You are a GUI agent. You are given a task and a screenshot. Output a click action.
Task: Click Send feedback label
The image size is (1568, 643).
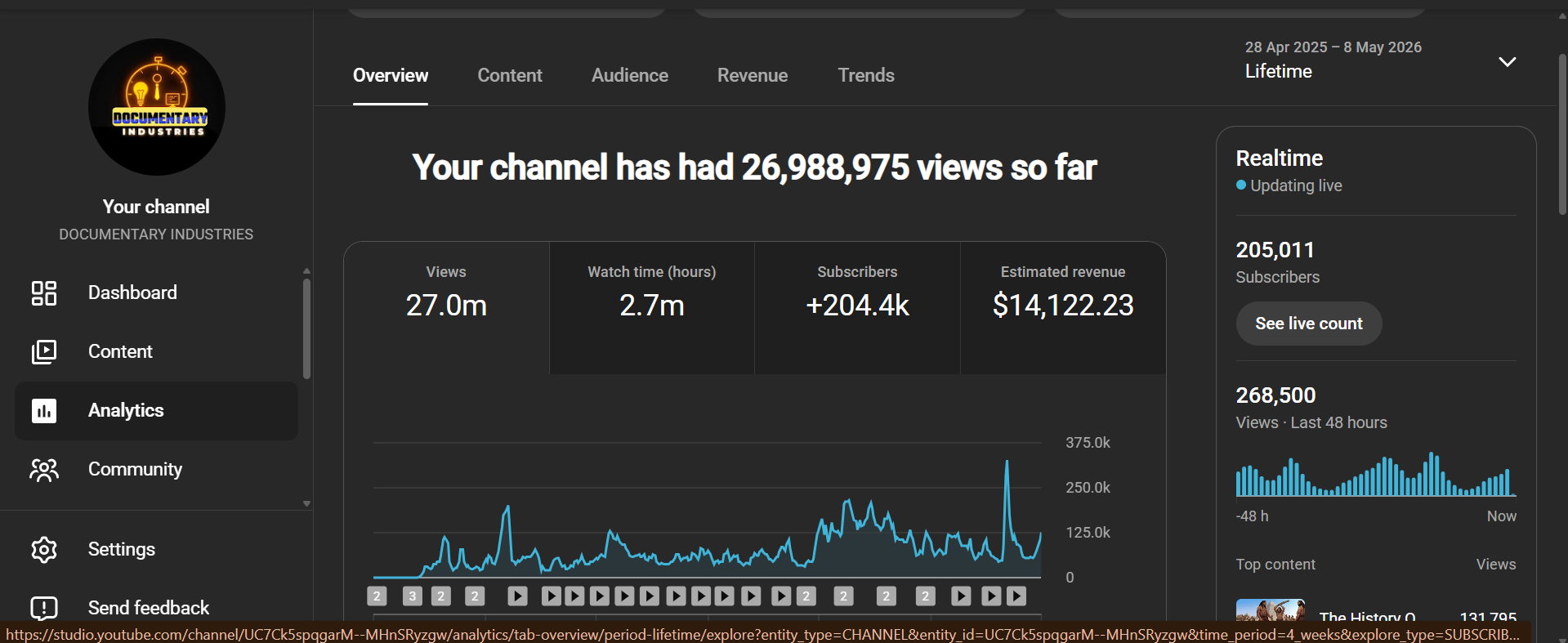[x=149, y=608]
